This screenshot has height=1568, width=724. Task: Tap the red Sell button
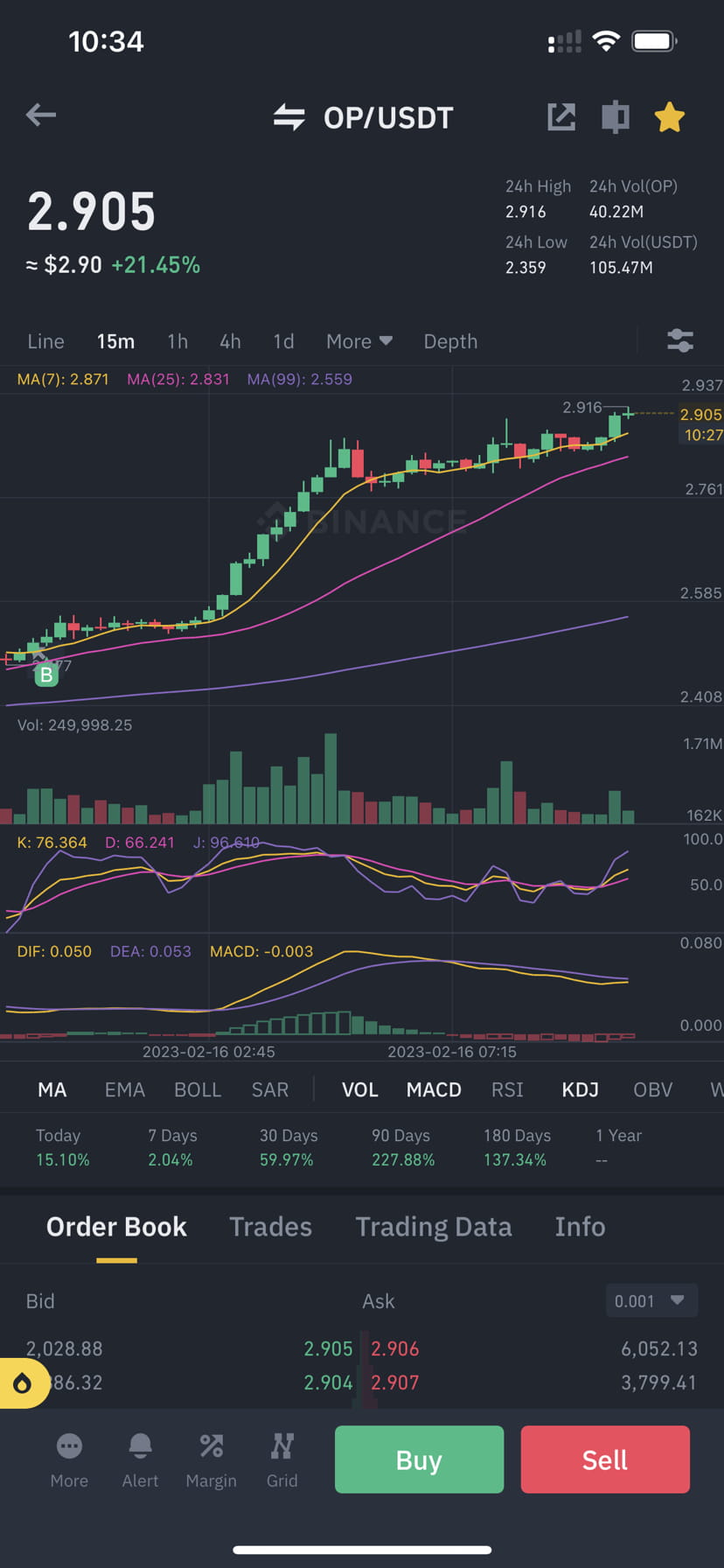click(x=605, y=1459)
